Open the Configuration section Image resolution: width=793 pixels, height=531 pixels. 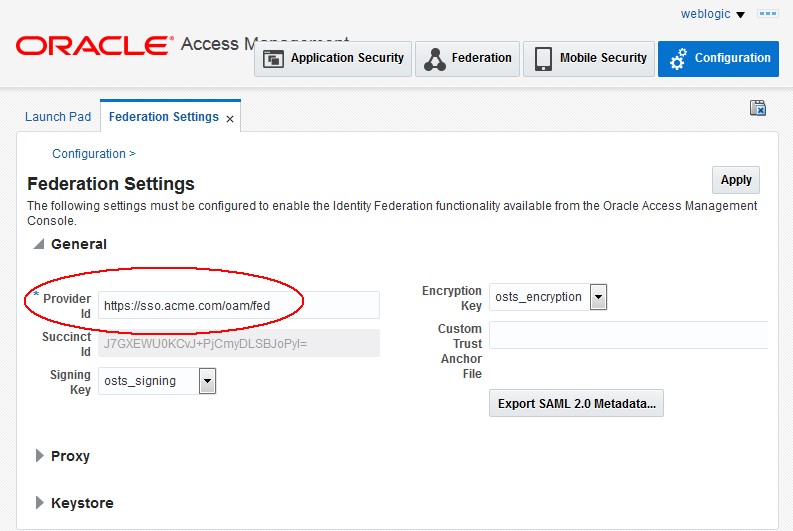coord(718,59)
